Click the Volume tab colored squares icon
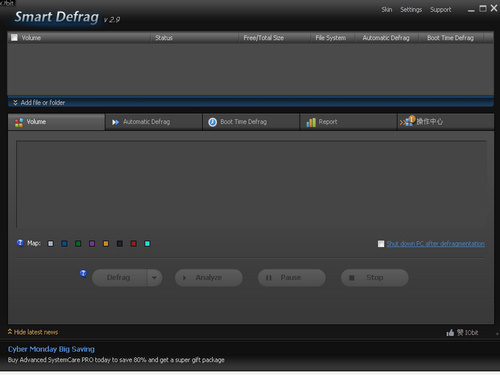The width and height of the screenshot is (500, 375). click(x=19, y=122)
